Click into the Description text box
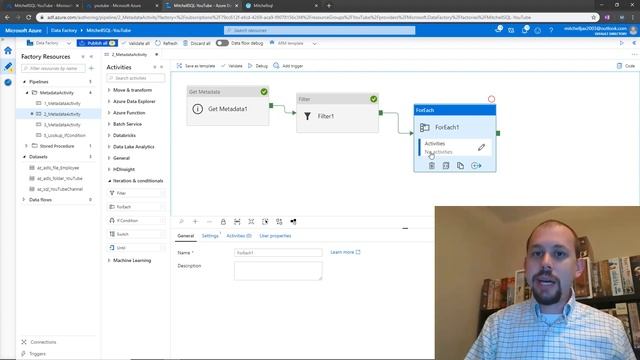This screenshot has width=640, height=360. (x=278, y=271)
